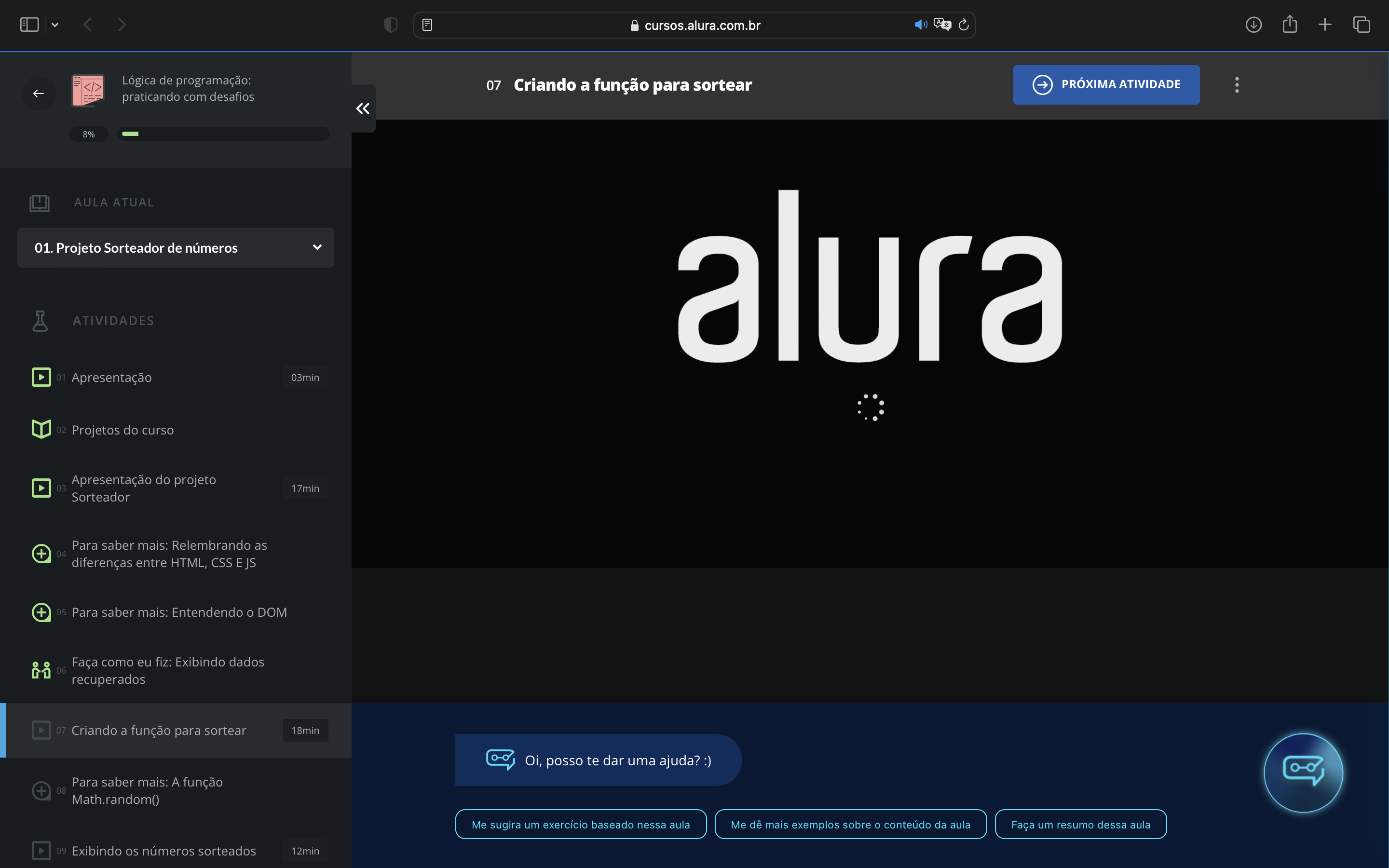Reload the page with the refresh icon
The image size is (1389, 868).
coord(964,25)
